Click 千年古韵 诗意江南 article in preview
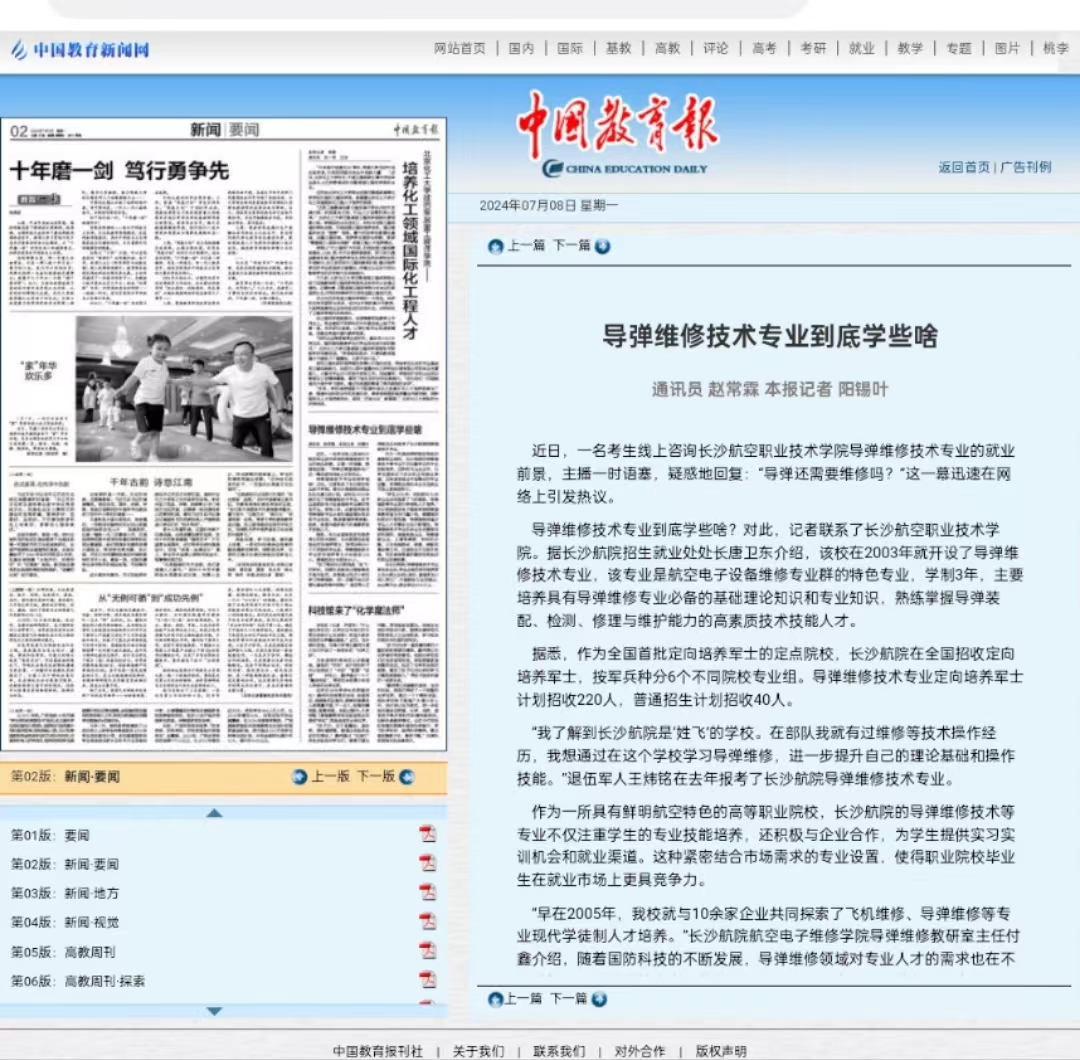 tap(152, 482)
